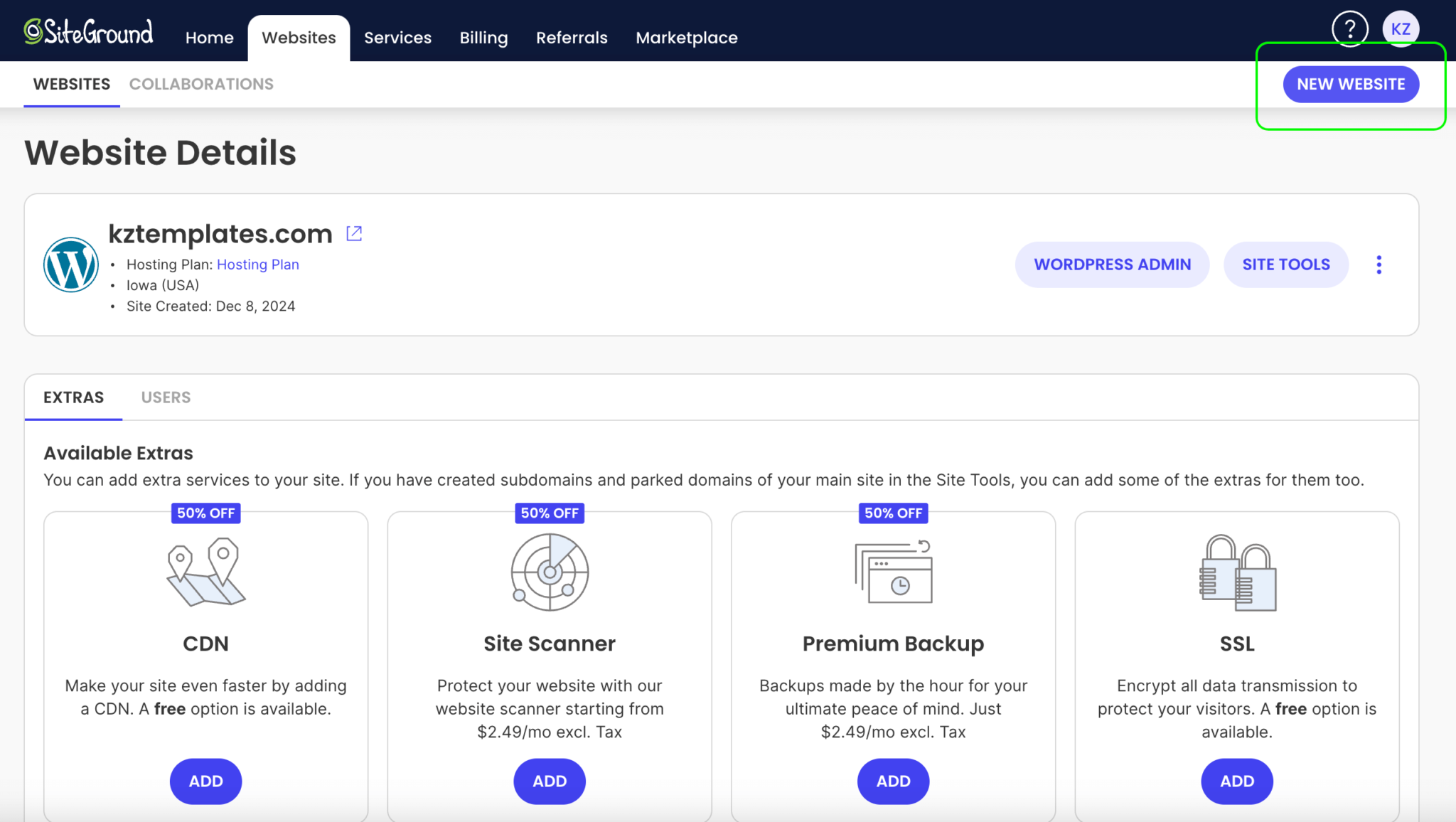Screen dimensions: 1456x822
Task: Click the Hosting Plan link
Action: (258, 264)
